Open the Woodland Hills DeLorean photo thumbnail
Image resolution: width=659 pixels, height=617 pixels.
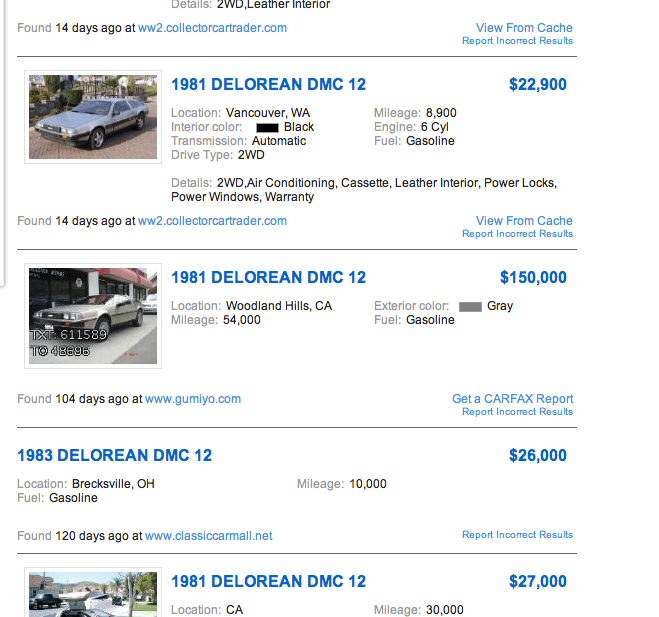pyautogui.click(x=93, y=316)
